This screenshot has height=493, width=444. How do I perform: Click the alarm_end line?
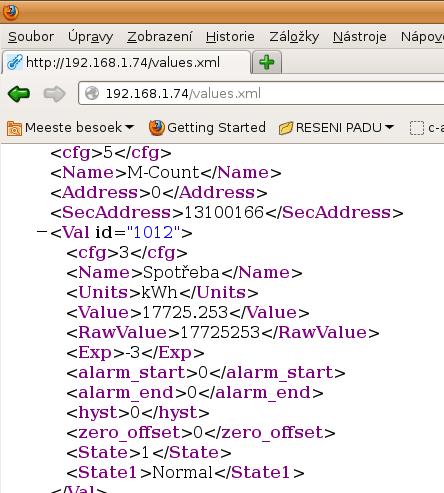click(195, 392)
